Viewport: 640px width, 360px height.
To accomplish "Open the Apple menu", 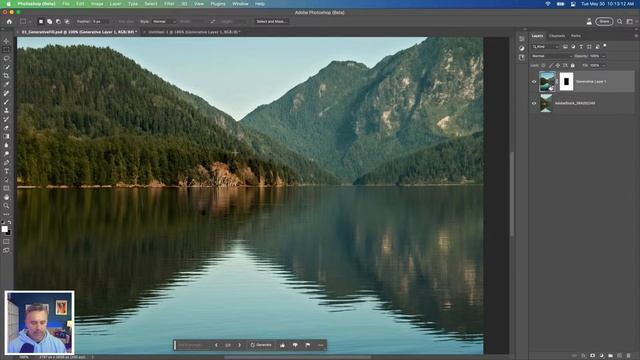I will pos(8,4).
